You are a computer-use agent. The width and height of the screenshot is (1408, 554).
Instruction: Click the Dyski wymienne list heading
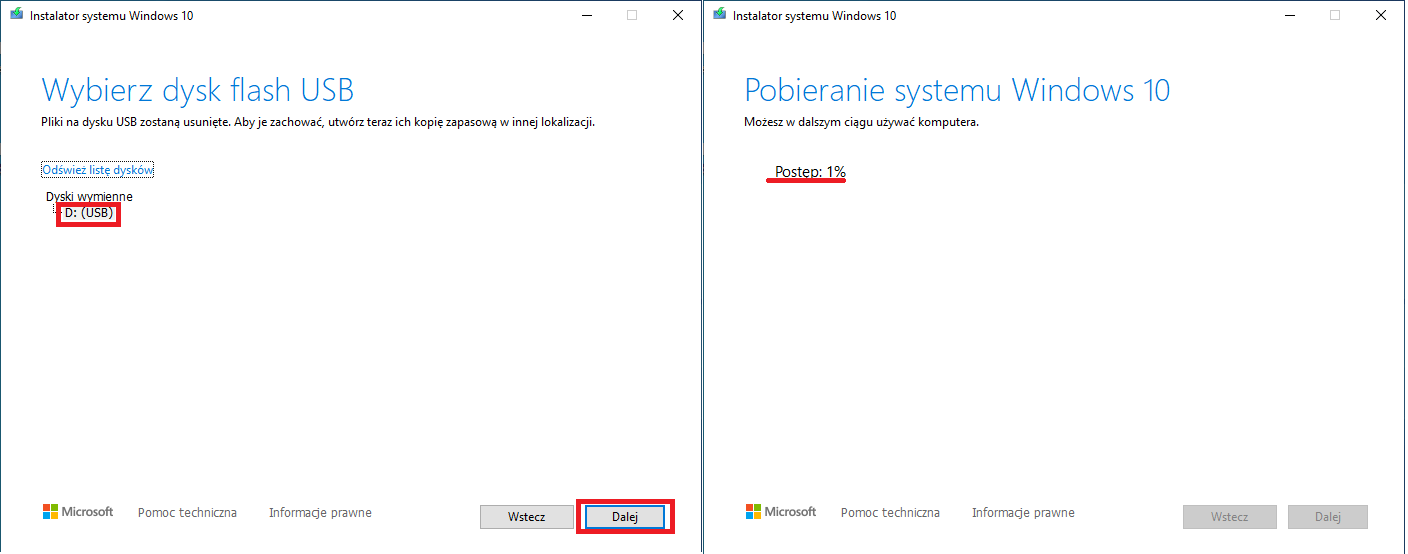[89, 196]
